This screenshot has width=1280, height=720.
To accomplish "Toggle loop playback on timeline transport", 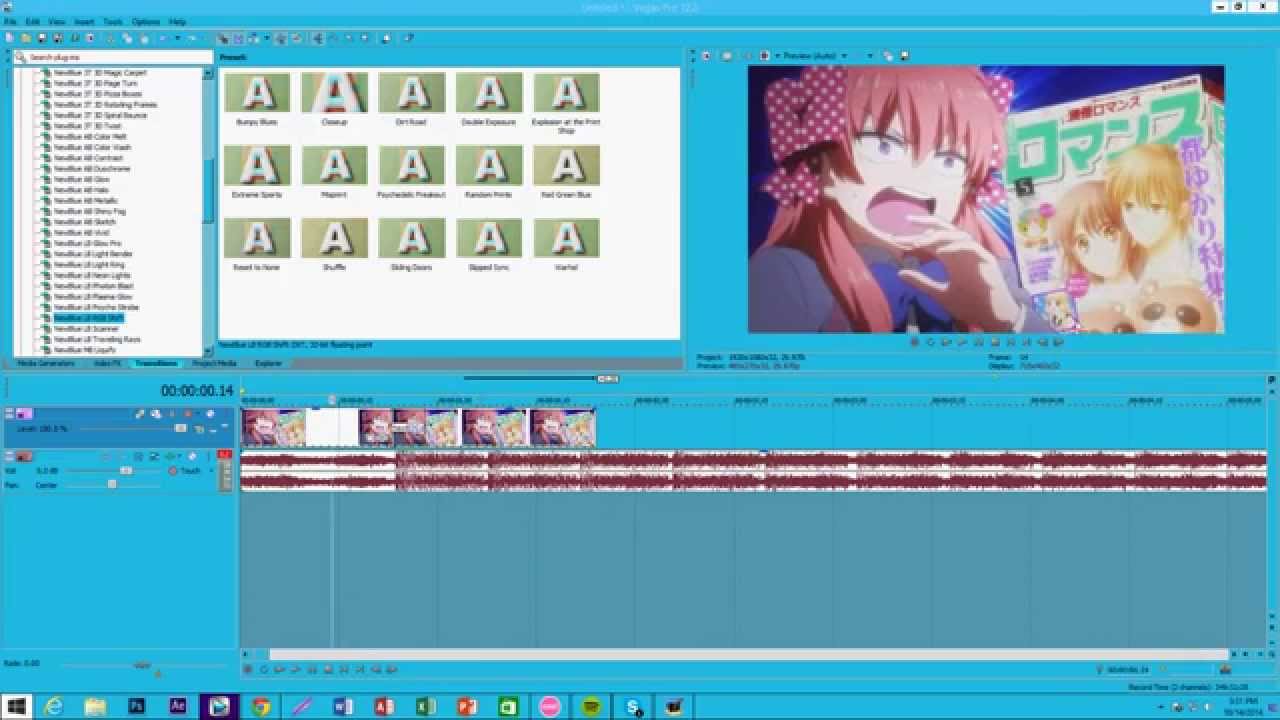I will [264, 669].
